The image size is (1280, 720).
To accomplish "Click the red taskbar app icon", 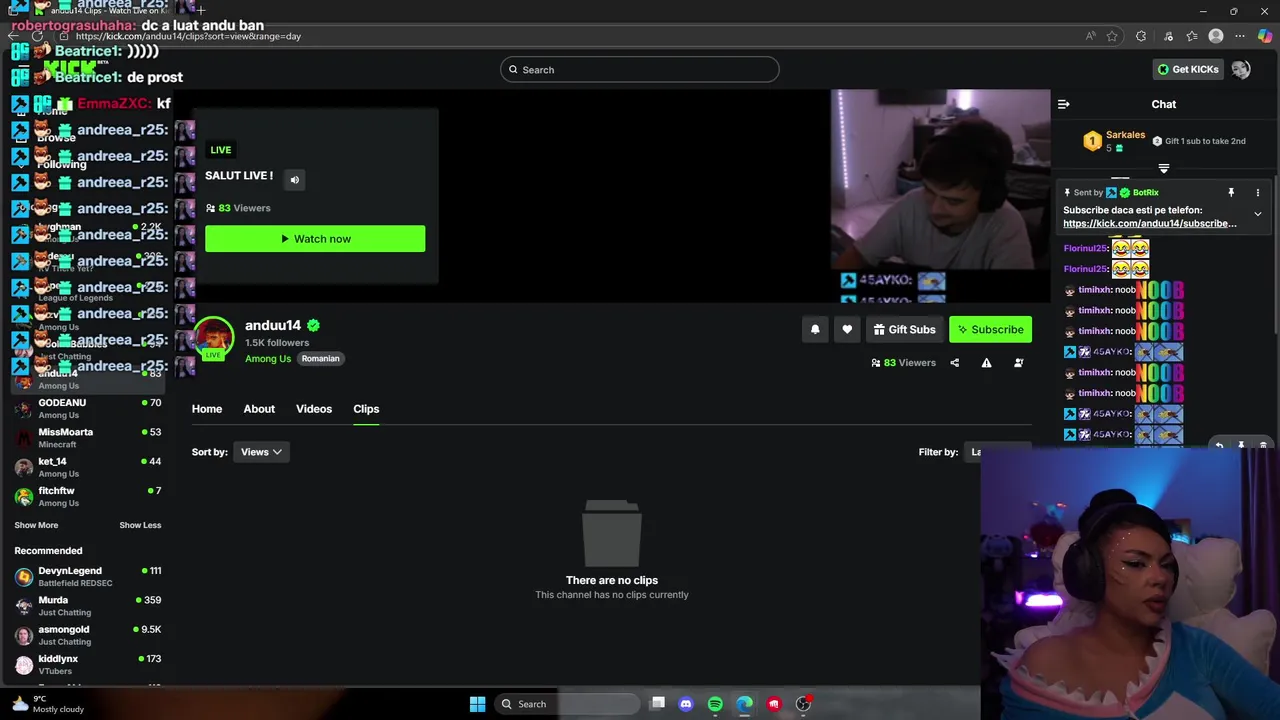I will point(773,704).
